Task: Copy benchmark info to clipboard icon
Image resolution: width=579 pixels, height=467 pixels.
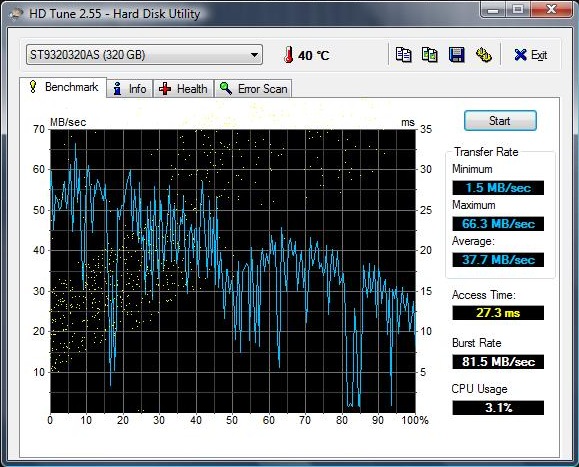Action: (403, 55)
